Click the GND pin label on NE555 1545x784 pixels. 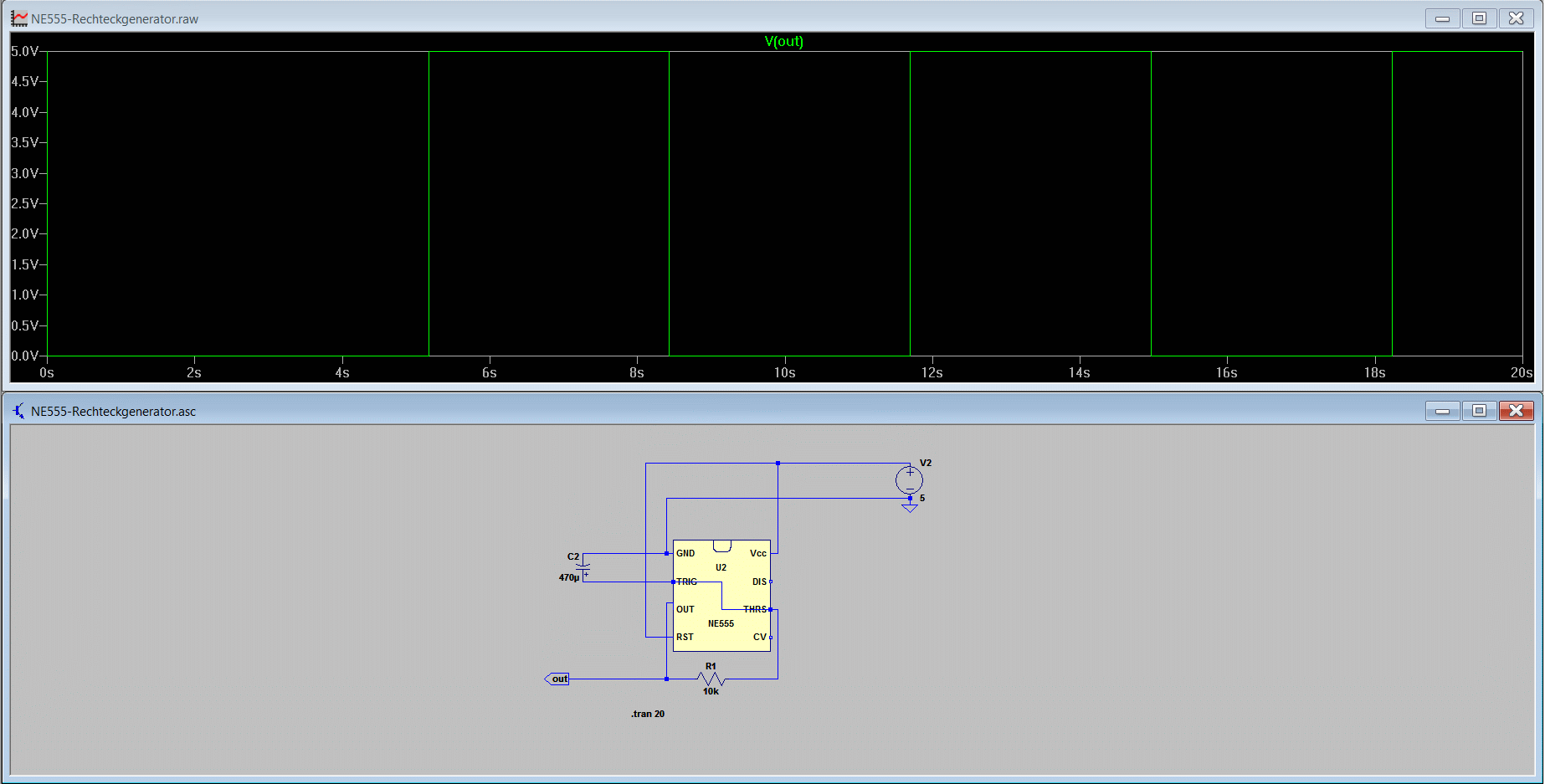click(x=685, y=553)
